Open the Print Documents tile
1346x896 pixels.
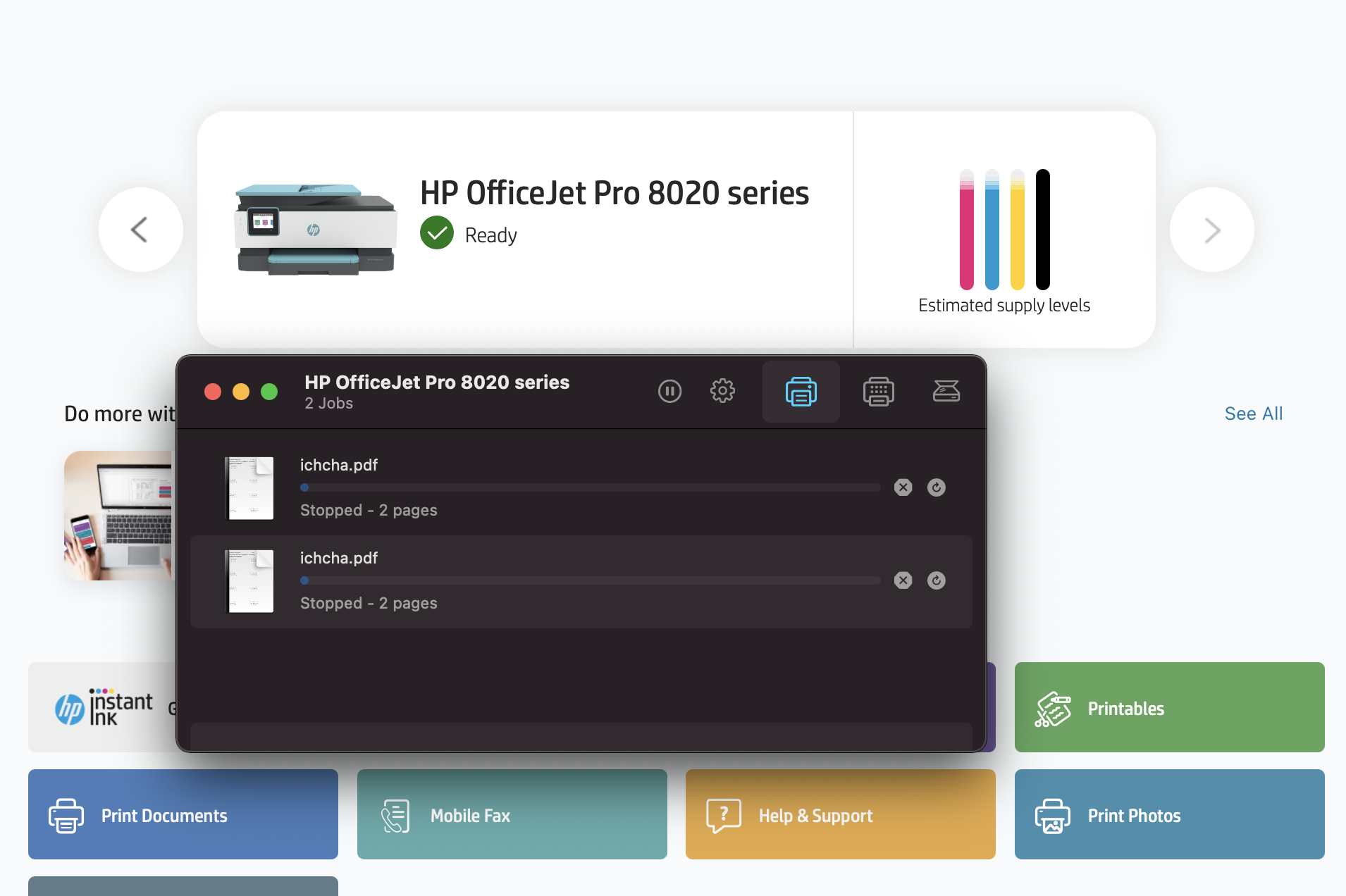[183, 815]
